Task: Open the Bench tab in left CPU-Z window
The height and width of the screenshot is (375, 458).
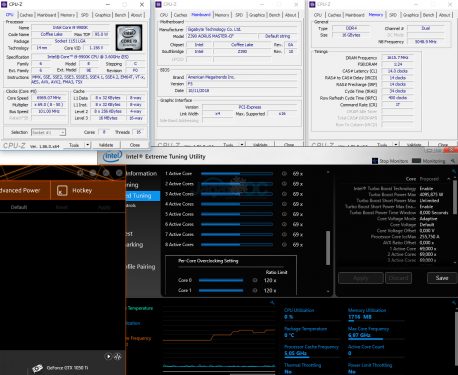Action: tap(120, 15)
